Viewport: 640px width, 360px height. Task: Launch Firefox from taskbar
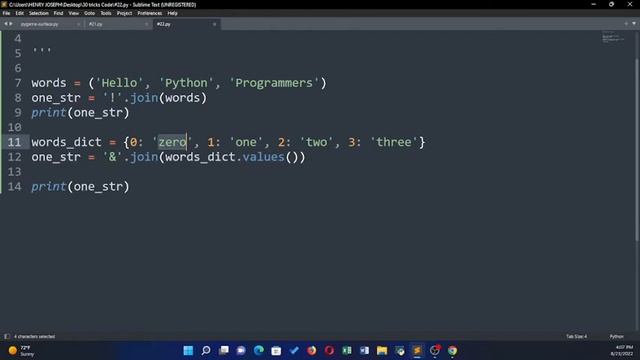tap(311, 350)
